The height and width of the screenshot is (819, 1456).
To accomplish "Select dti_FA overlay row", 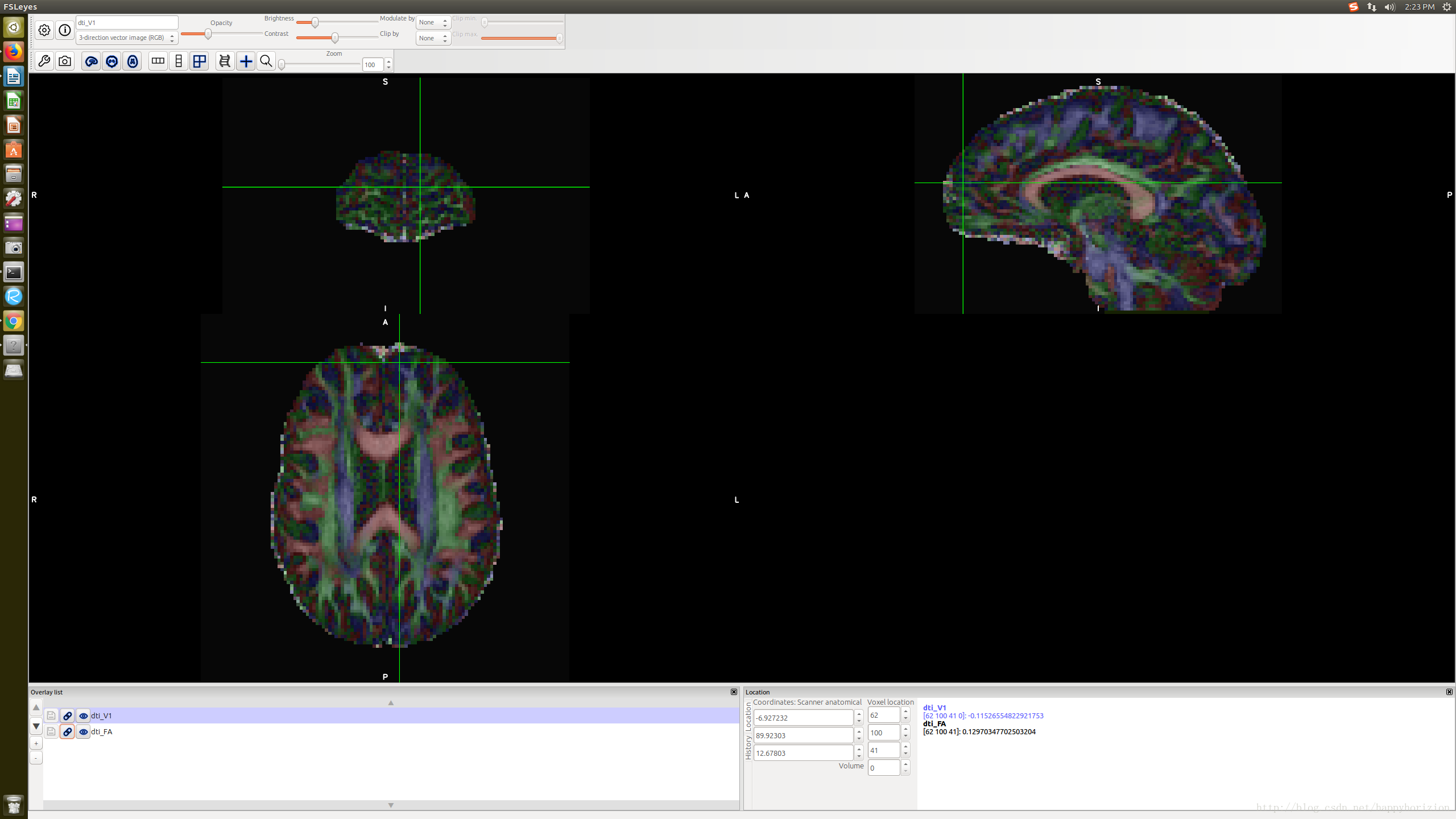I will [x=391, y=731].
